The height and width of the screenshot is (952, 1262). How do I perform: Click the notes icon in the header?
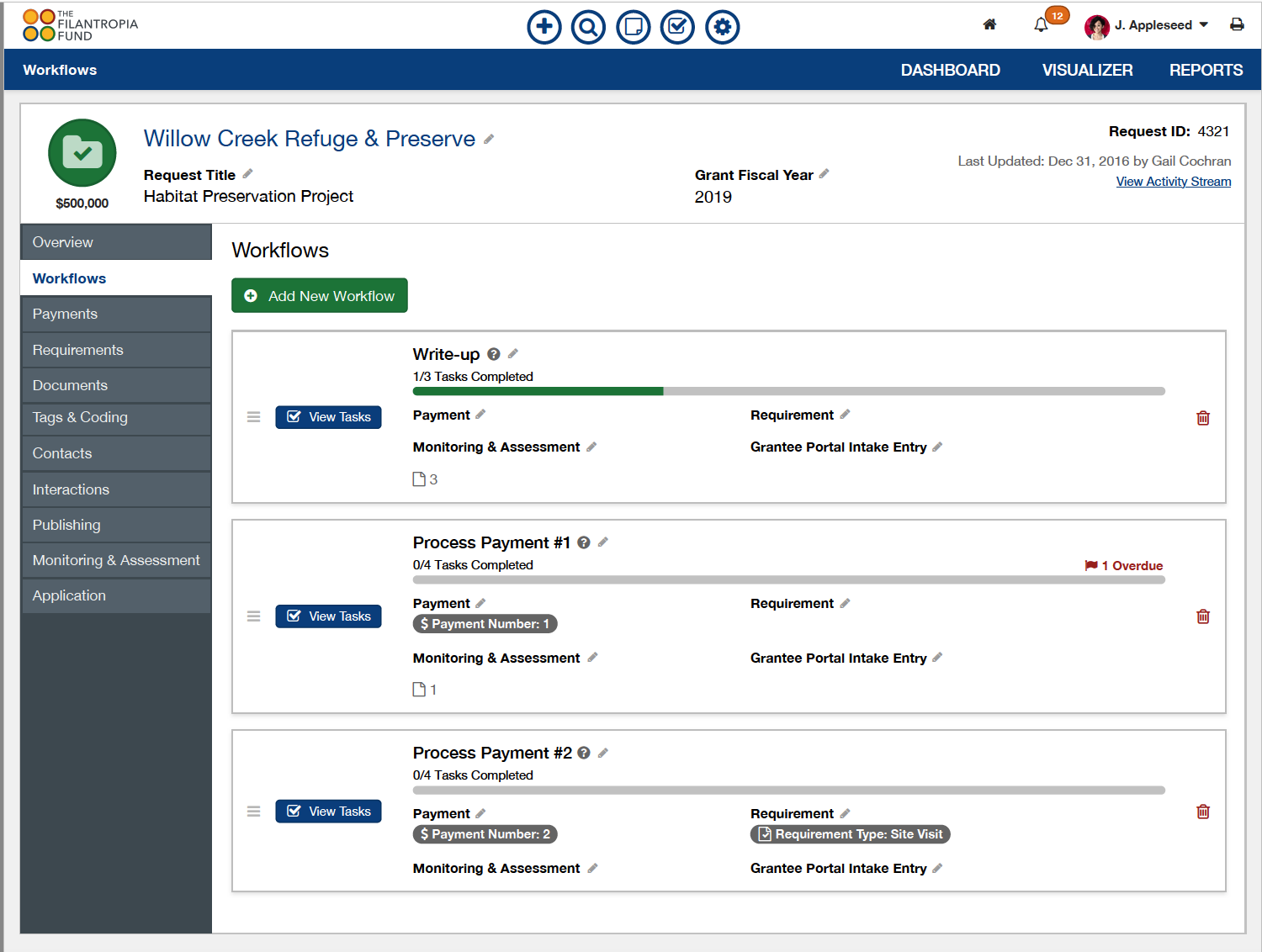(634, 26)
